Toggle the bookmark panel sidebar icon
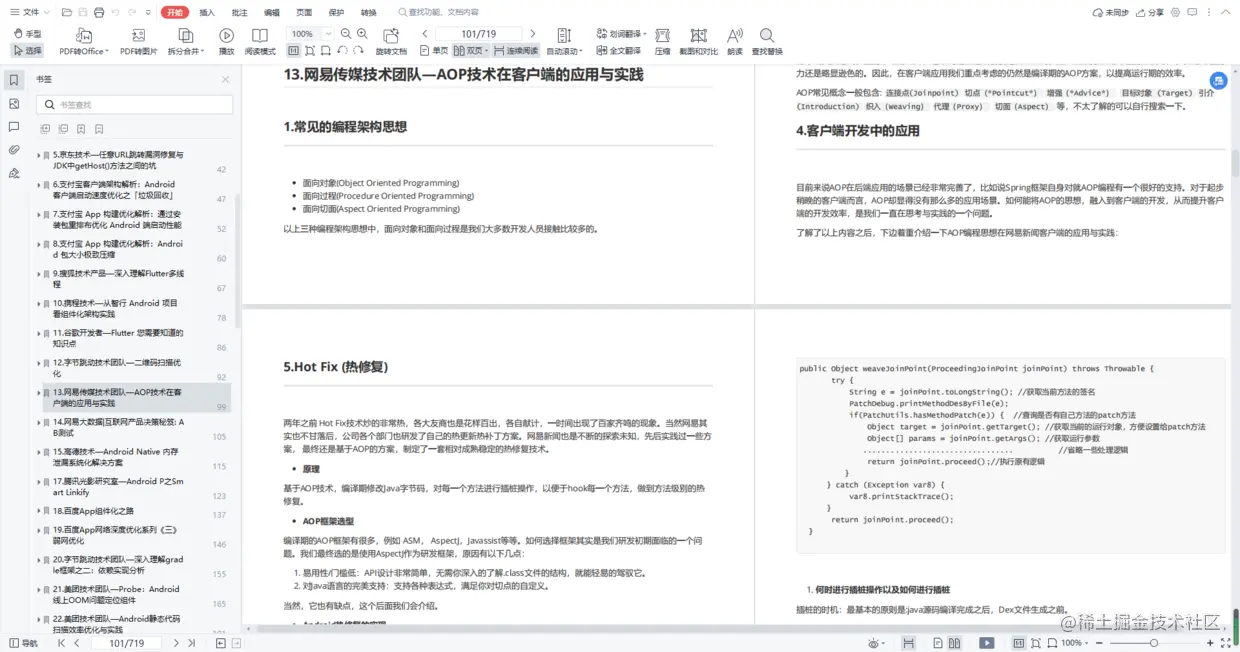 14,80
